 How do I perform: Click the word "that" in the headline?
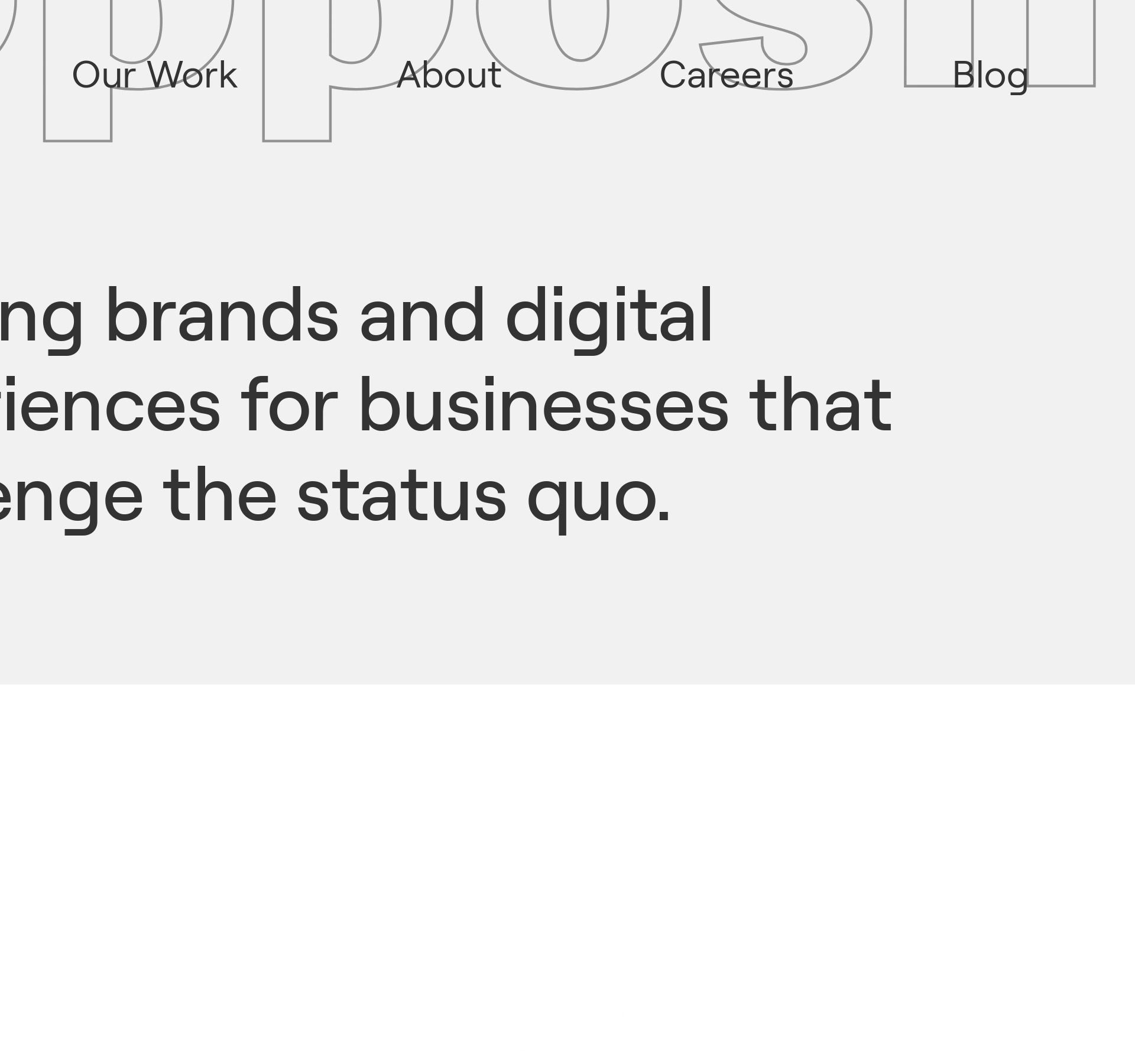coord(820,406)
